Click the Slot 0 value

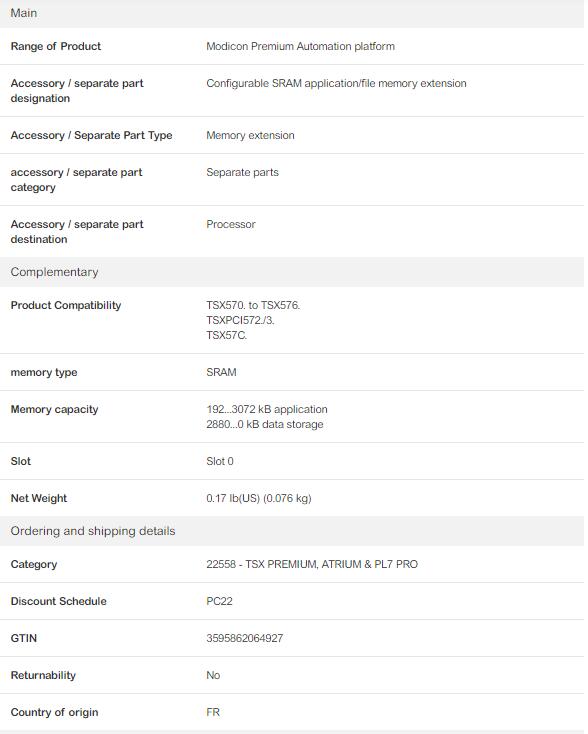click(220, 461)
